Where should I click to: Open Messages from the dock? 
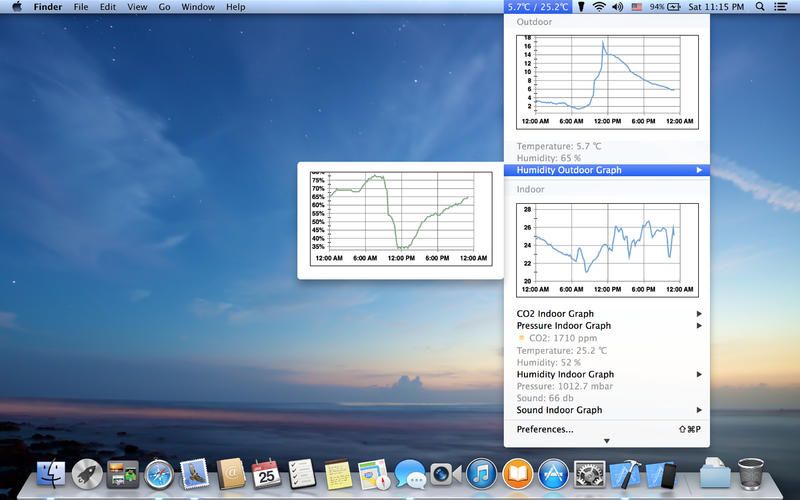pos(409,474)
